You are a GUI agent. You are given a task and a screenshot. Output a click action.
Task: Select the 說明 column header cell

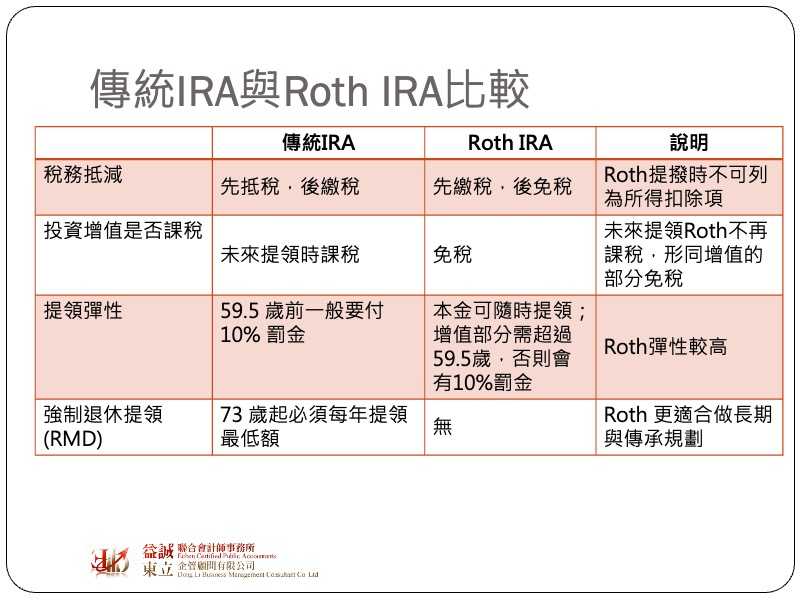(x=688, y=143)
